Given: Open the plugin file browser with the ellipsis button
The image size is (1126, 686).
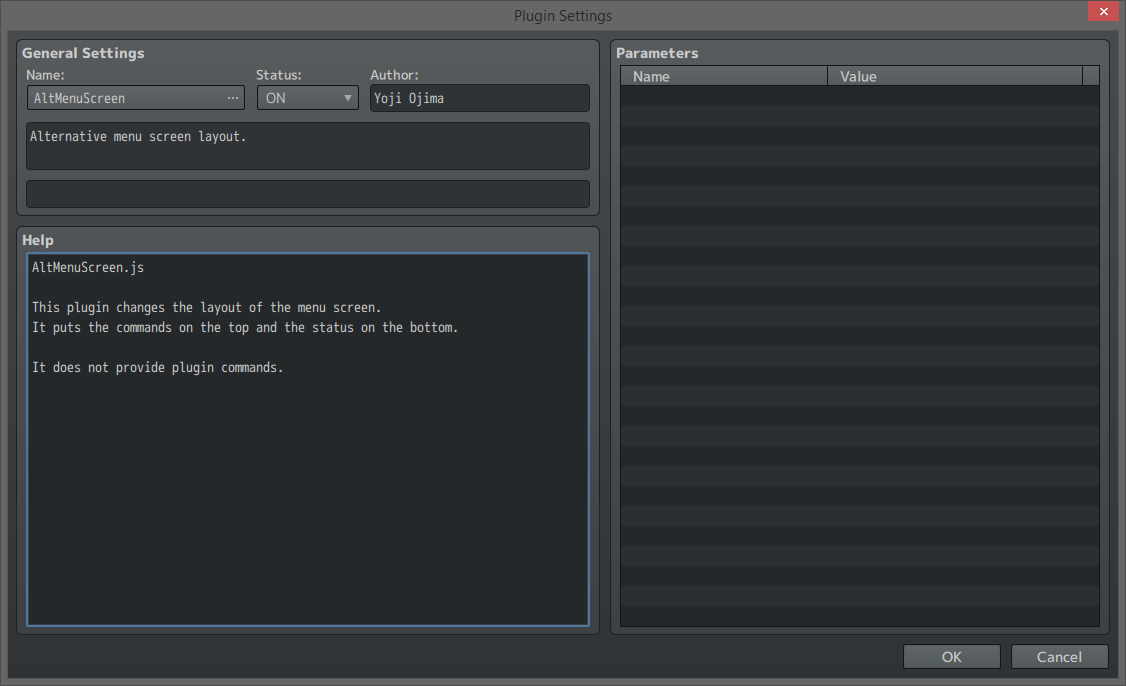Looking at the screenshot, I should (x=233, y=97).
